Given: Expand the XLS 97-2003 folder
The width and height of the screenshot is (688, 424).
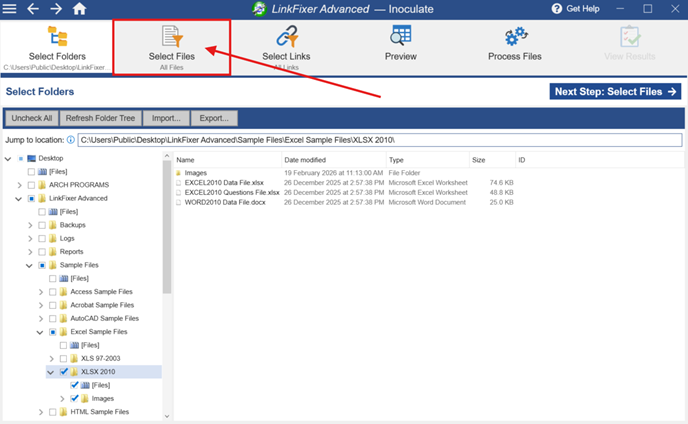Looking at the screenshot, I should (x=51, y=359).
